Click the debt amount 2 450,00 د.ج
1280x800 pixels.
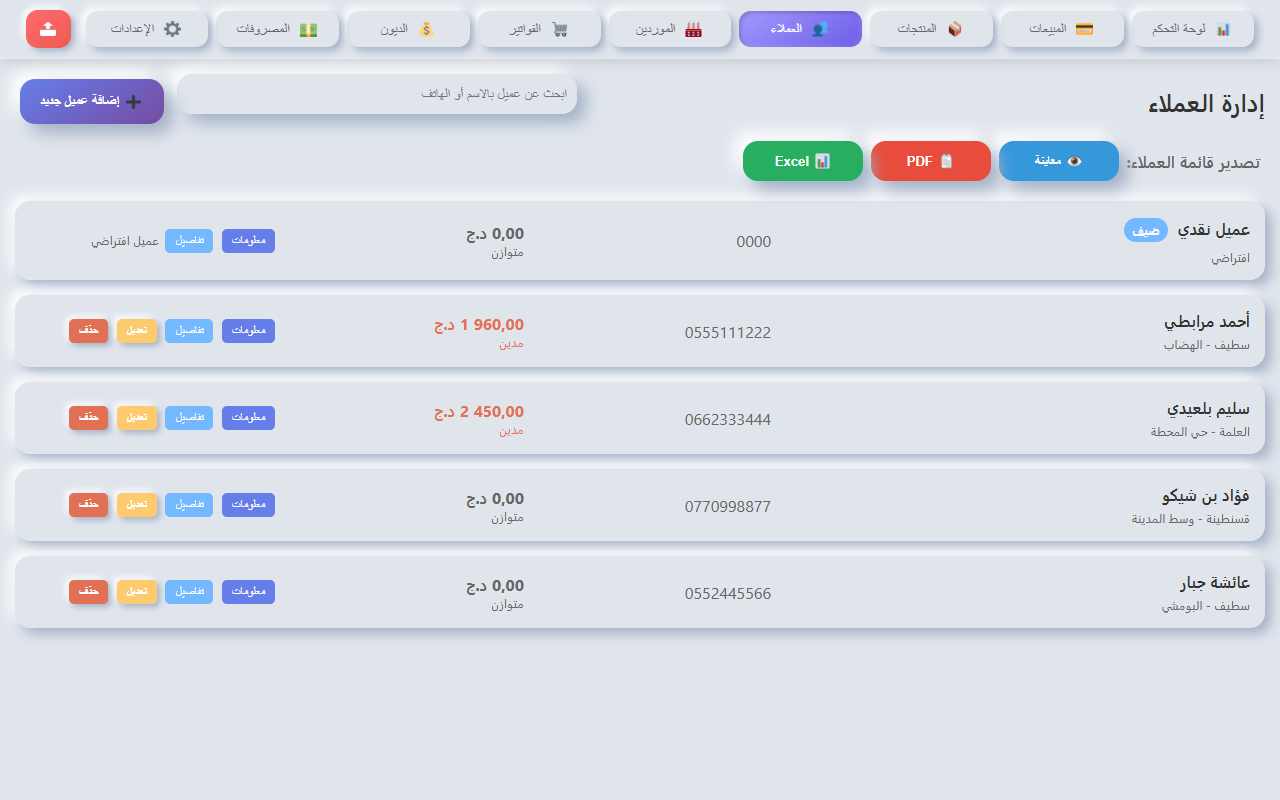(x=479, y=411)
